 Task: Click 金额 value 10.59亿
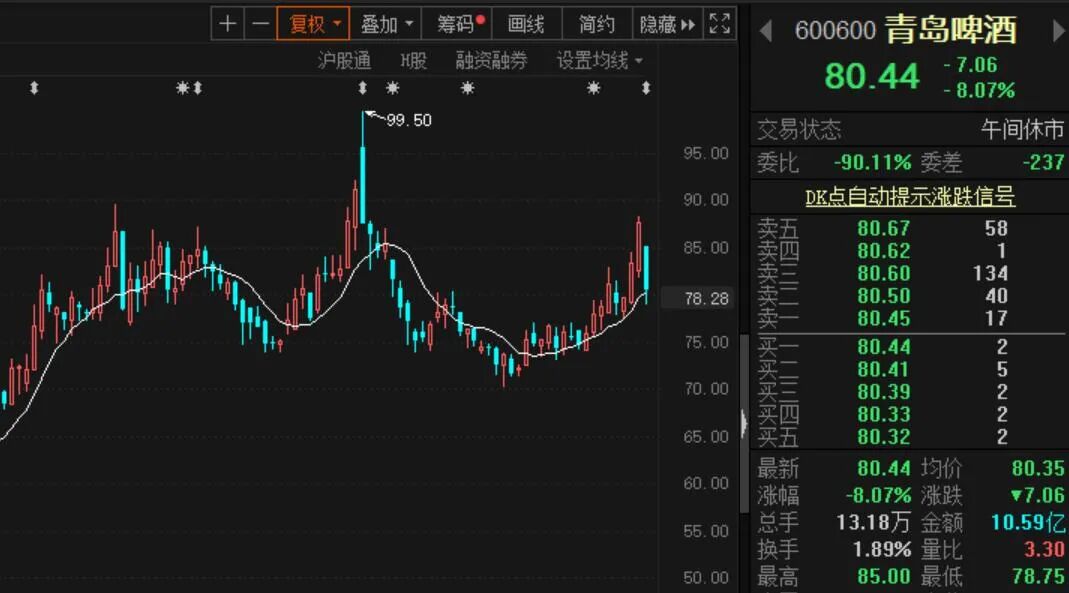[1027, 522]
